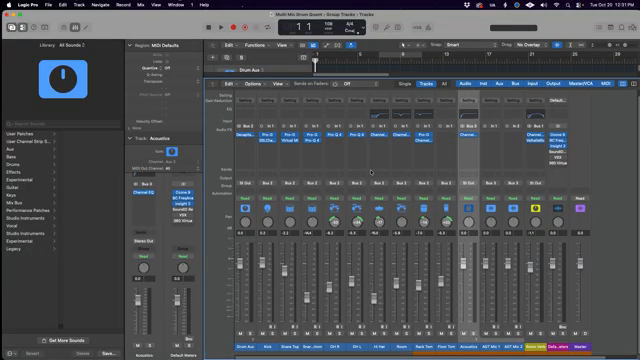Start recording with the Record button
This screenshot has height=360, width=640.
coord(233,27)
